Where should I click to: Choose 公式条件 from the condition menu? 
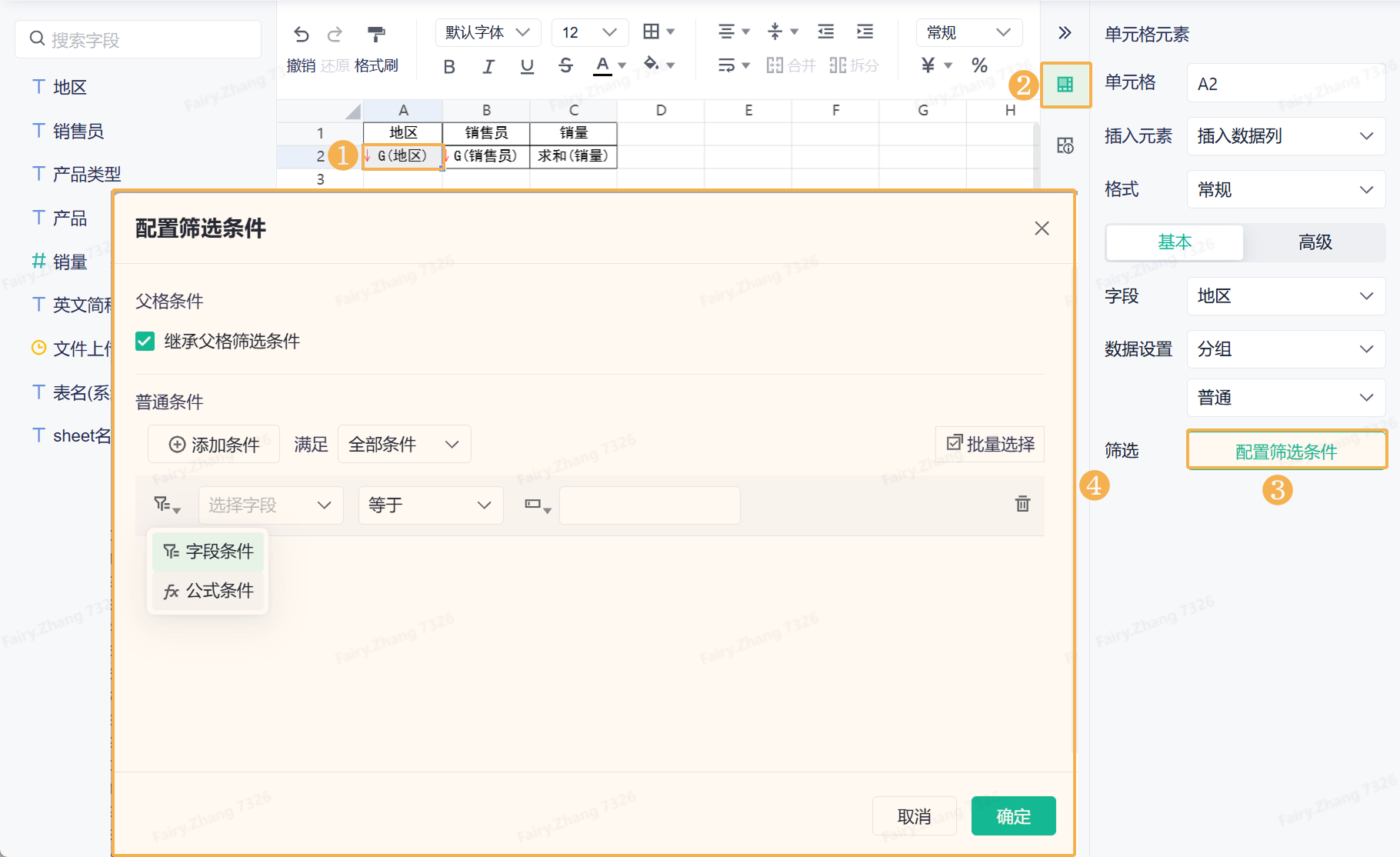(x=208, y=591)
